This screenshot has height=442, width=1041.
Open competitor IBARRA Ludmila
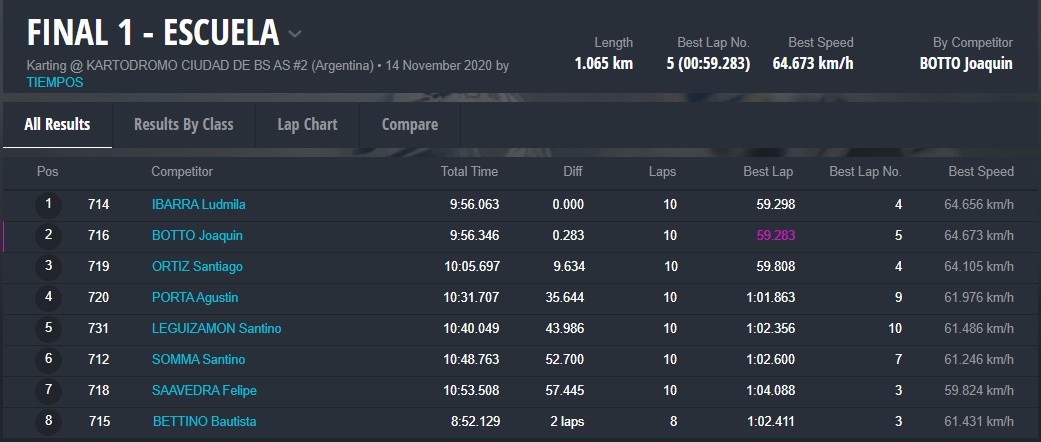point(198,205)
